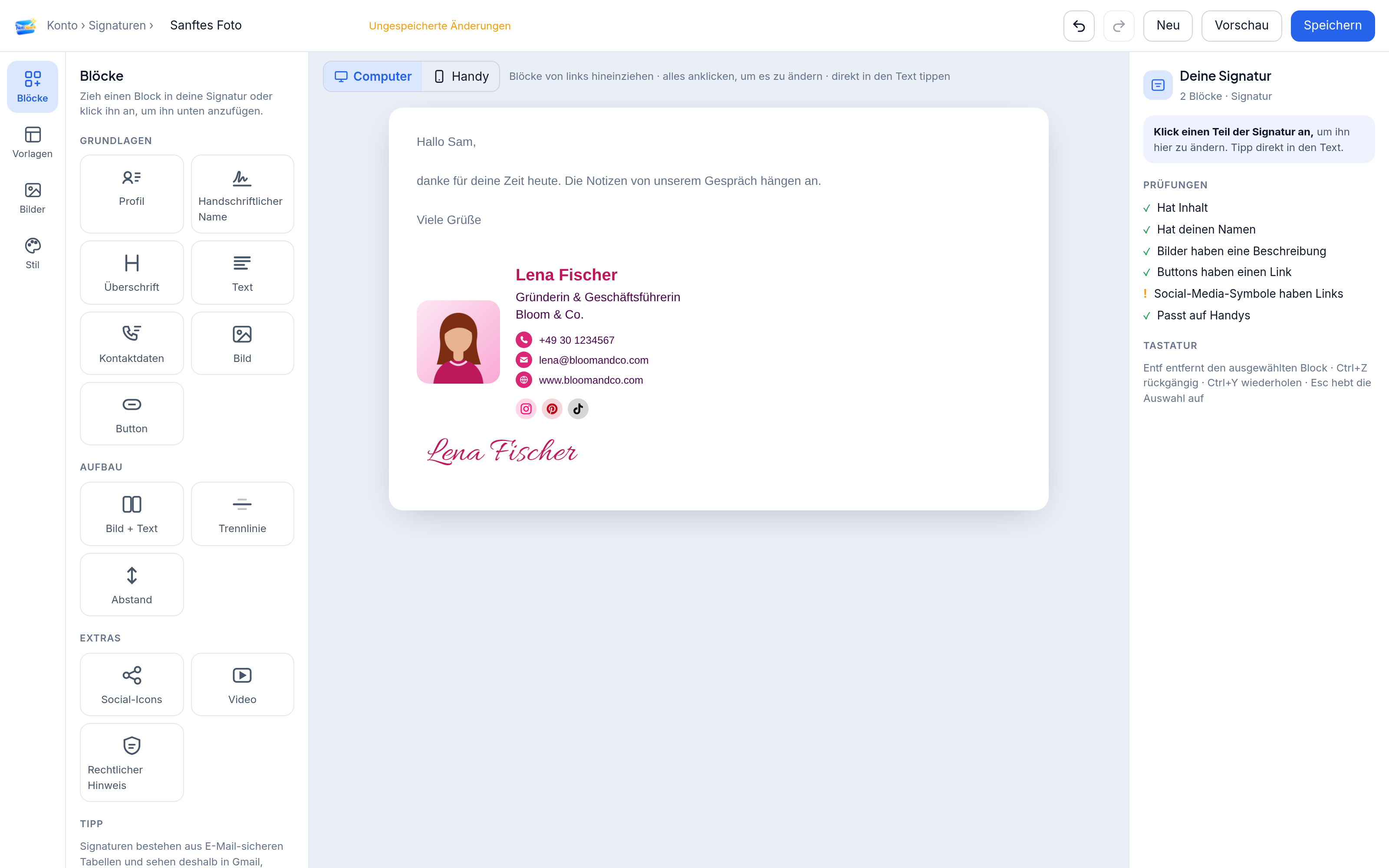Add a Video block
The width and height of the screenshot is (1389, 868).
[242, 684]
